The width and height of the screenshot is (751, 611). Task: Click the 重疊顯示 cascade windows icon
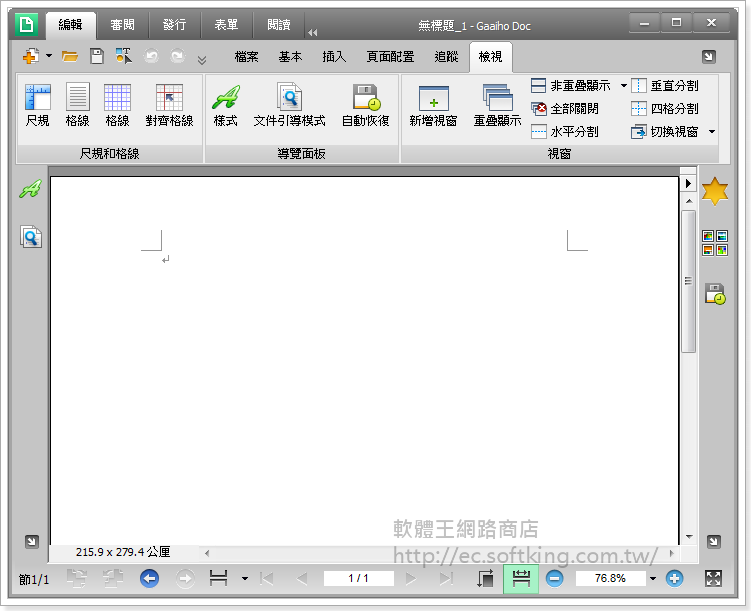(497, 105)
